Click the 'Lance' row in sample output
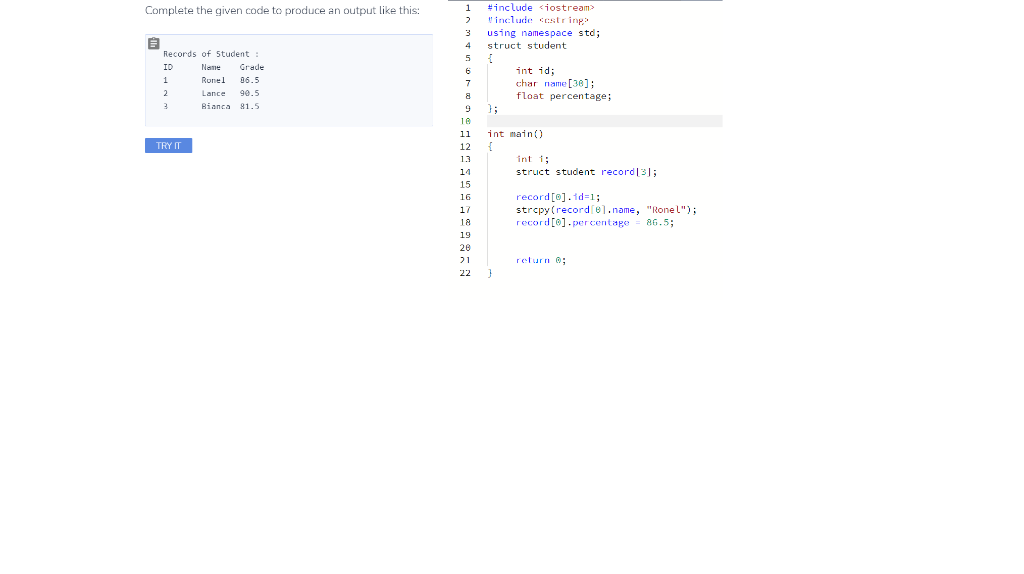The image size is (1024, 574). (211, 93)
